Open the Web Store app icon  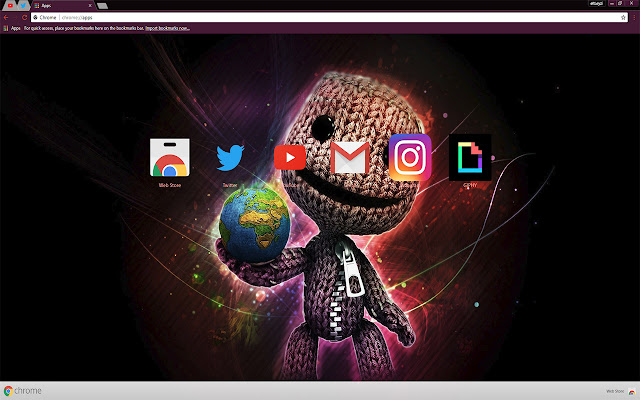click(169, 158)
